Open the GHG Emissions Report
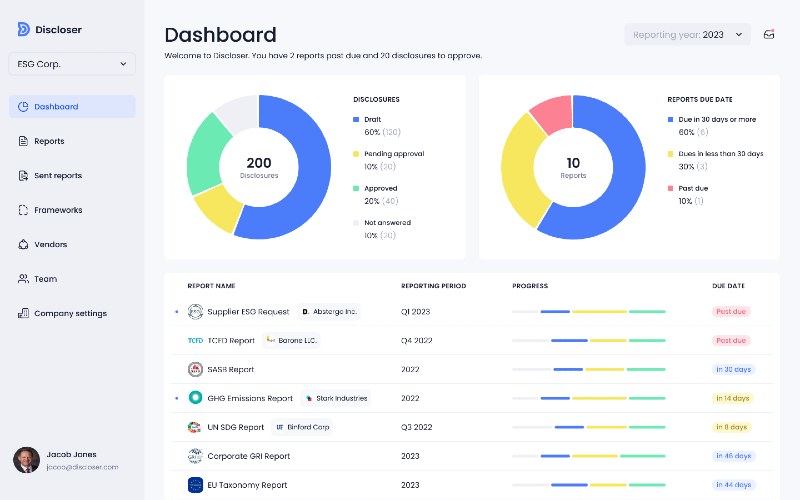This screenshot has height=500, width=800. click(x=250, y=398)
